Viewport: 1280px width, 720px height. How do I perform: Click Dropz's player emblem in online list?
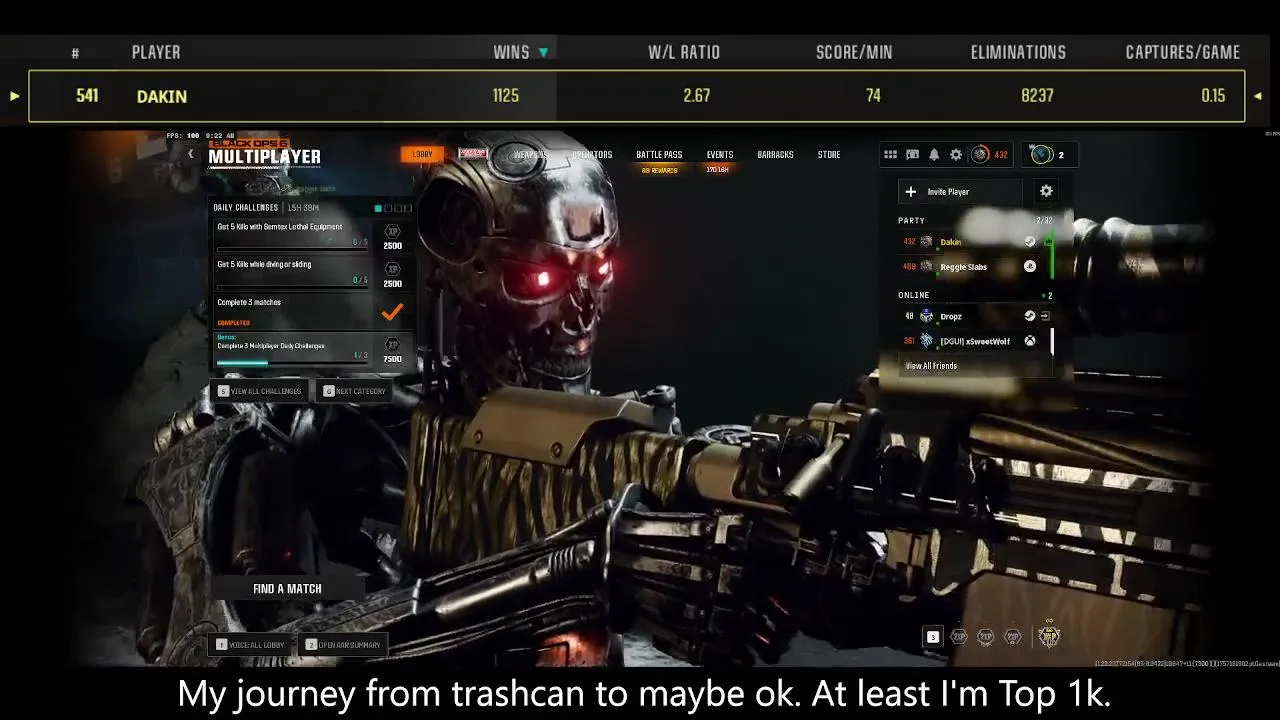coord(926,316)
